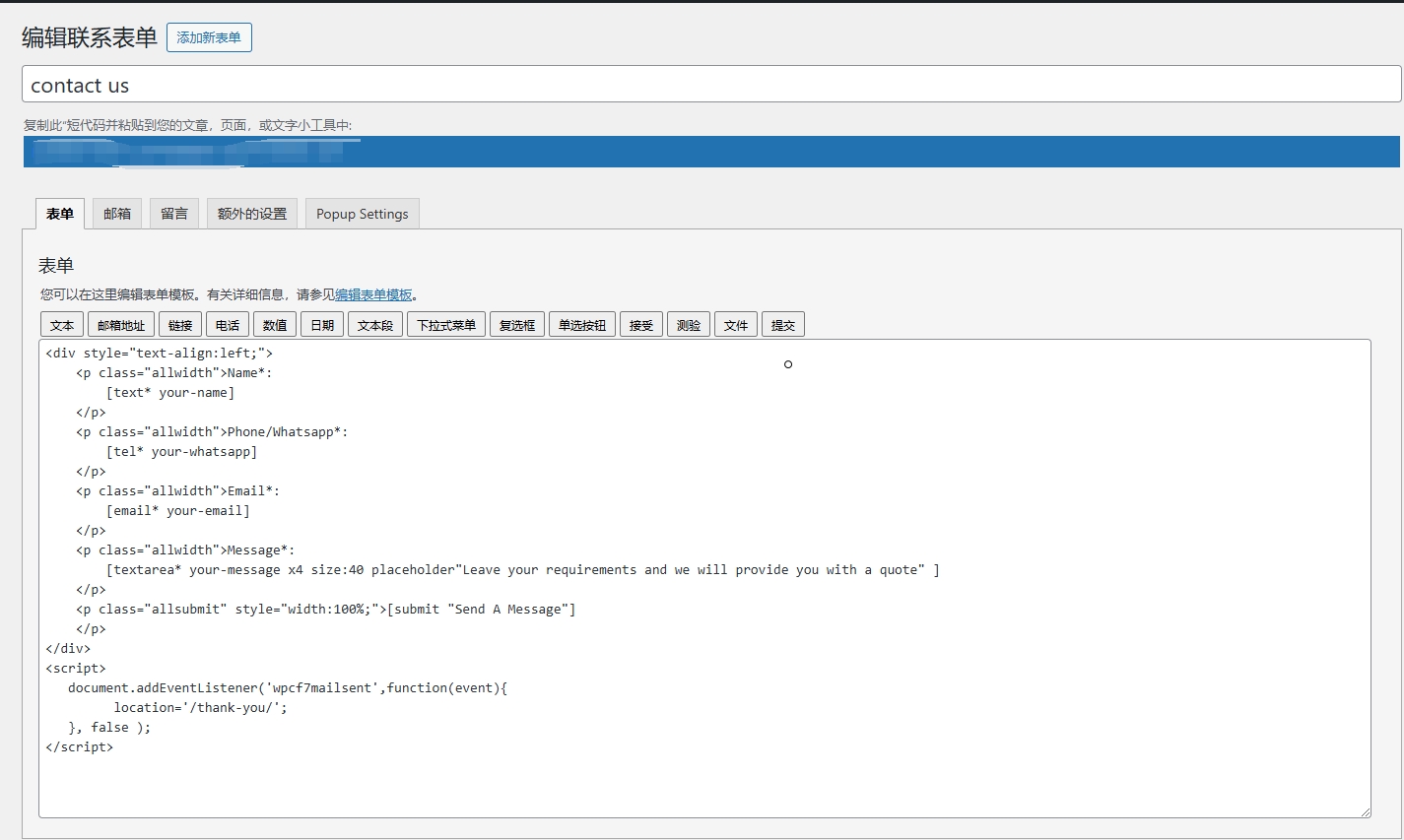The height and width of the screenshot is (840, 1404).
Task: Click the textarea resize handle corner
Action: tap(1365, 811)
